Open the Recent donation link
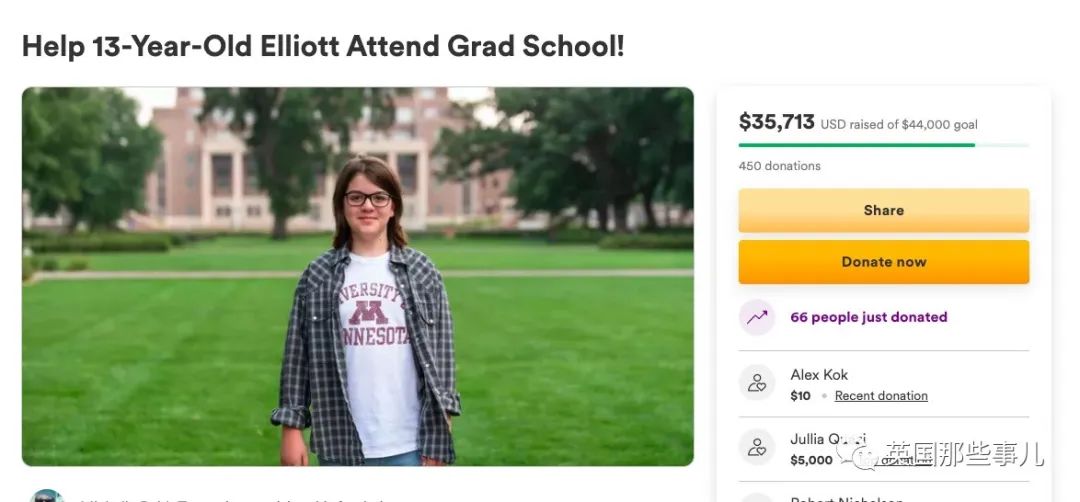Screen dimensions: 1080x502 click(881, 396)
